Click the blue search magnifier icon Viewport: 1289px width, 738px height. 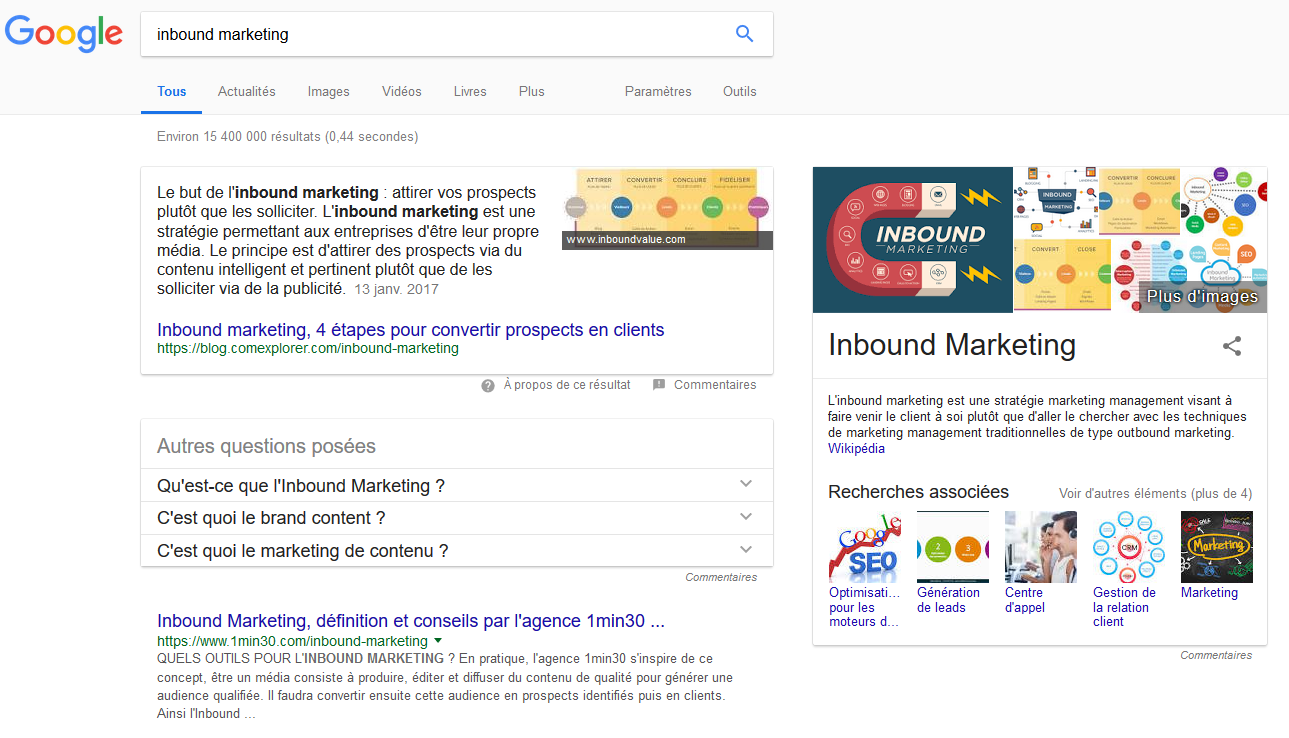point(744,34)
